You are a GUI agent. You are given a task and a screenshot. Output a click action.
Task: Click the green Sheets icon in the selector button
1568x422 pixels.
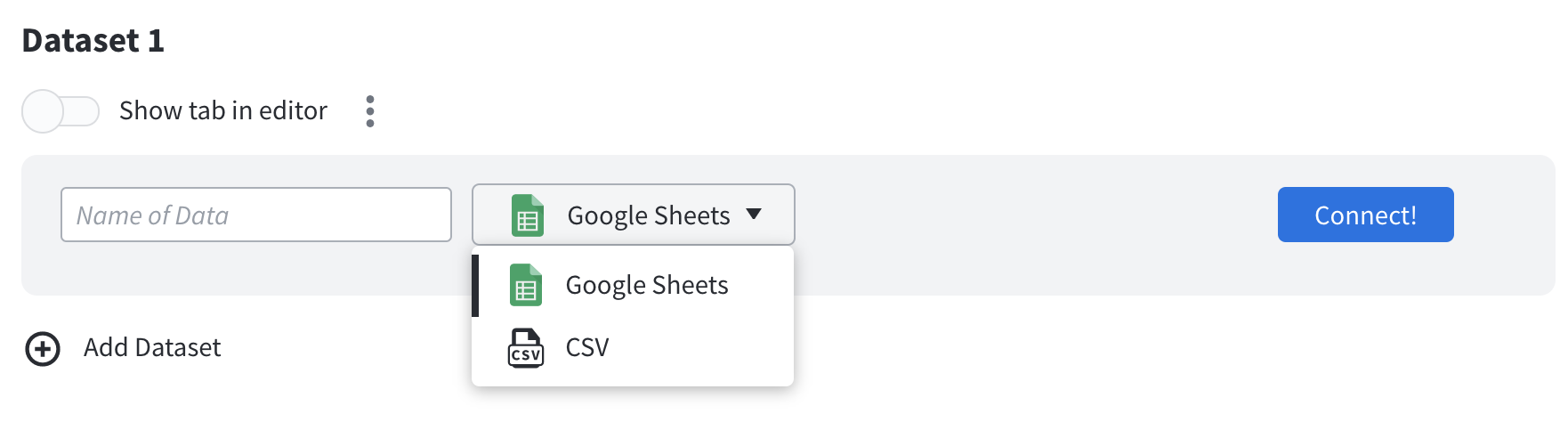click(x=528, y=215)
